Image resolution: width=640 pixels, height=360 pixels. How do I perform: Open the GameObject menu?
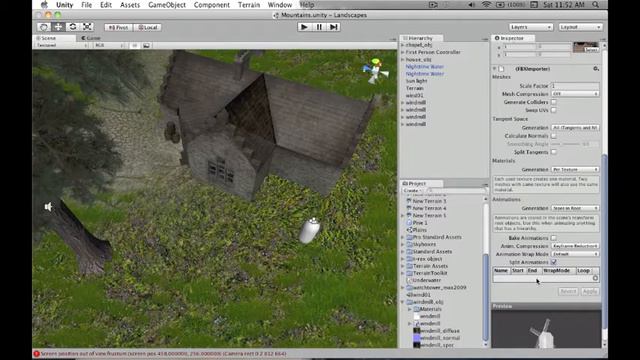click(167, 5)
